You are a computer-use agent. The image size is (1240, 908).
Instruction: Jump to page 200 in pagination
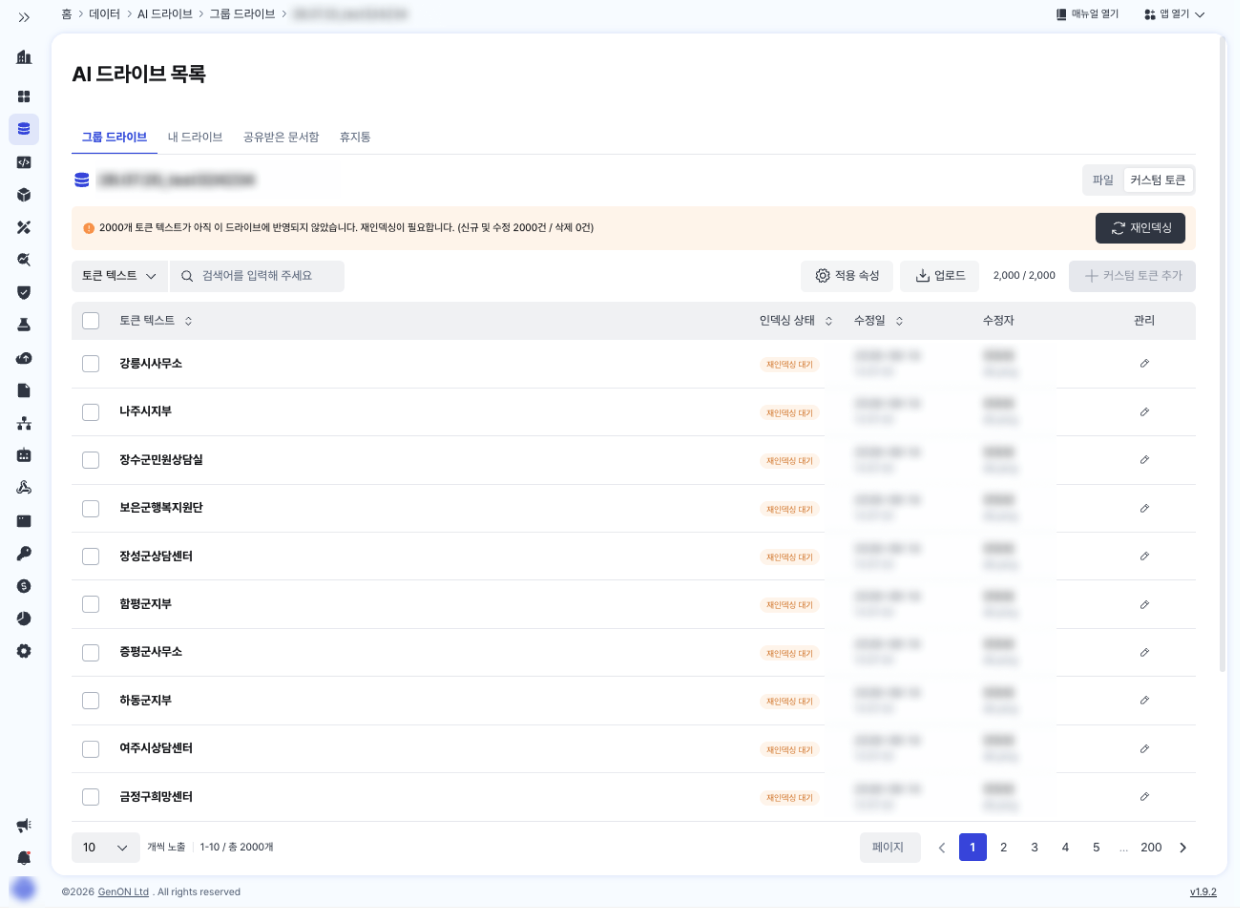tap(1151, 847)
